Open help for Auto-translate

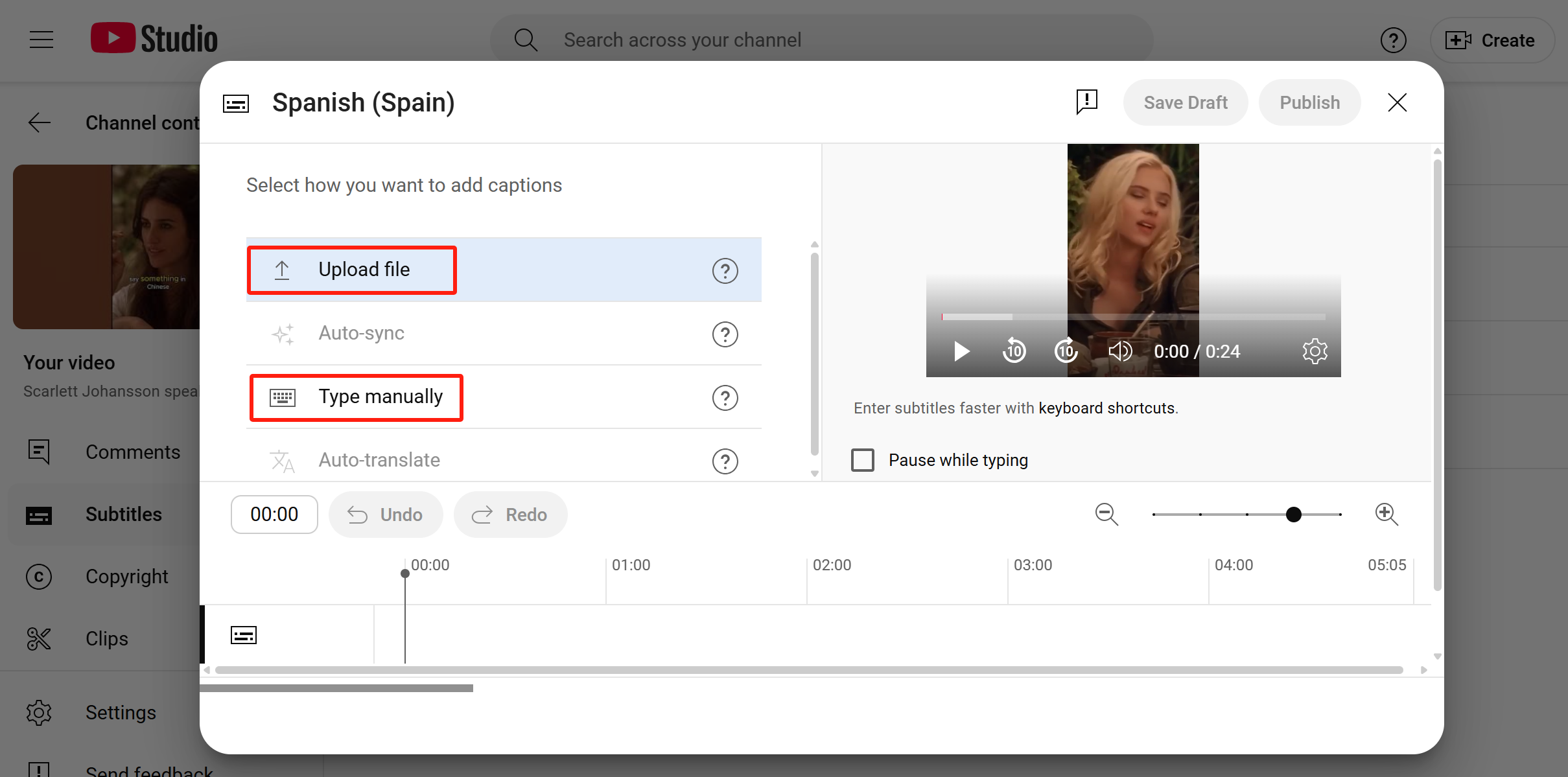click(725, 461)
